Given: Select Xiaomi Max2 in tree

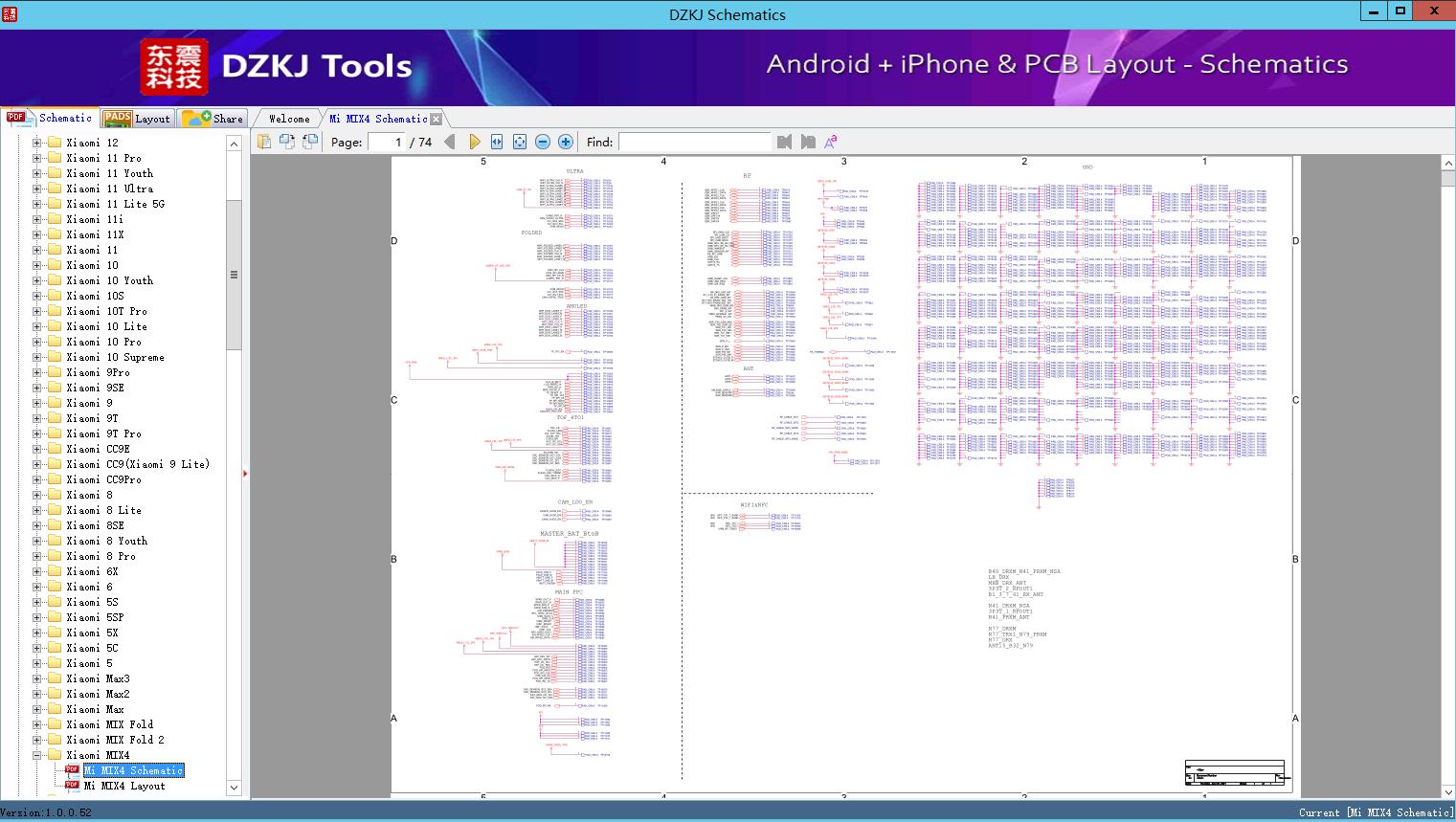Looking at the screenshot, I should coord(98,694).
